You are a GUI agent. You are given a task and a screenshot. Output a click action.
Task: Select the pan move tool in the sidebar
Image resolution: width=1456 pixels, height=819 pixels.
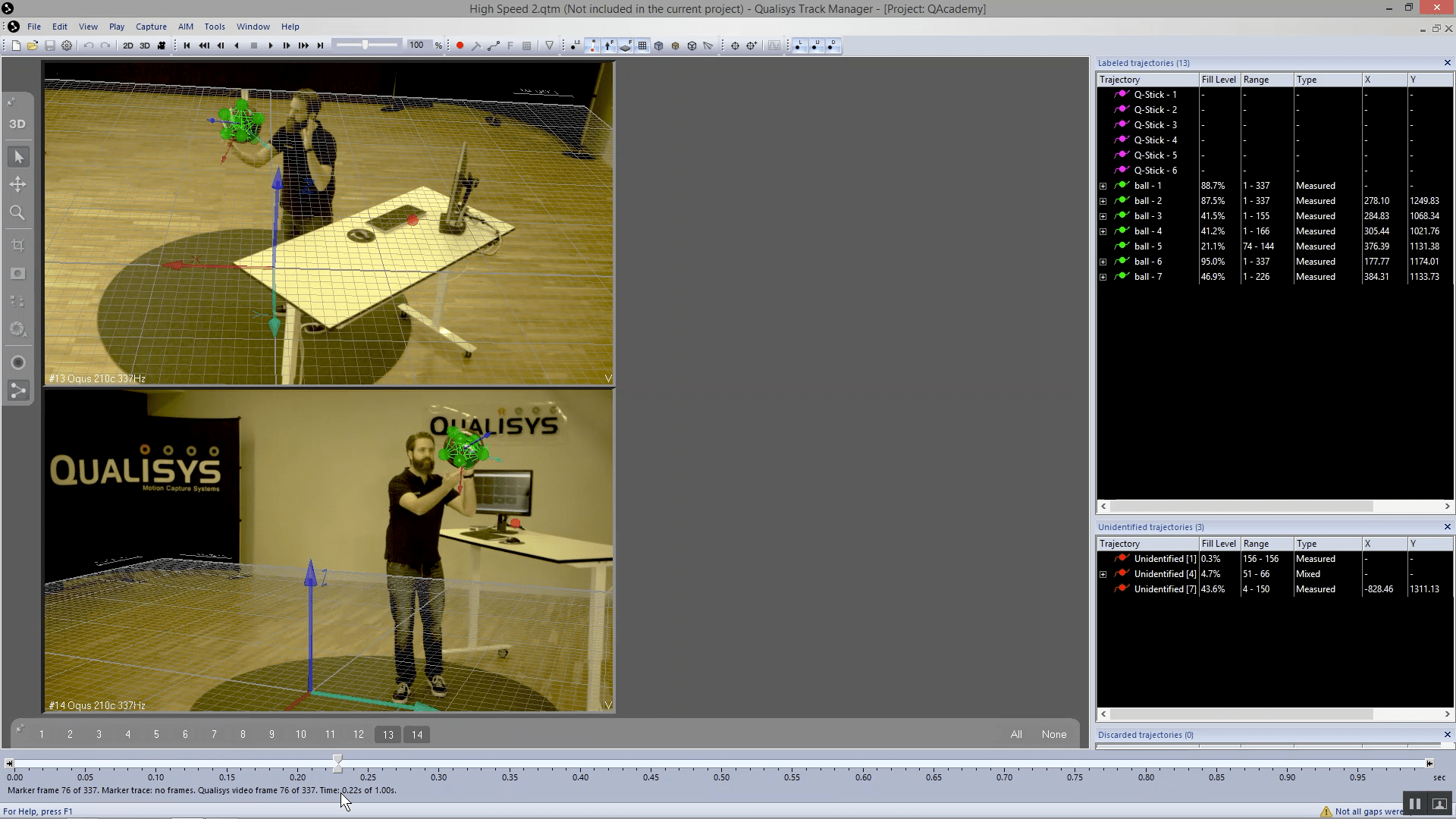coord(18,184)
